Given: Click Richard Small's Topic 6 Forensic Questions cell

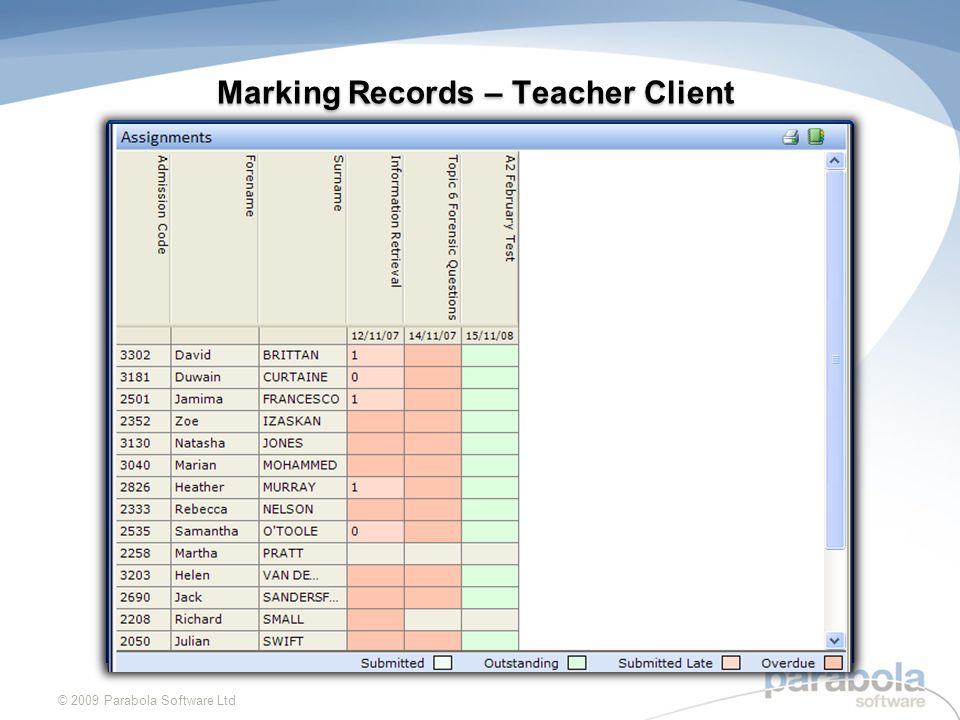Looking at the screenshot, I should (x=433, y=620).
